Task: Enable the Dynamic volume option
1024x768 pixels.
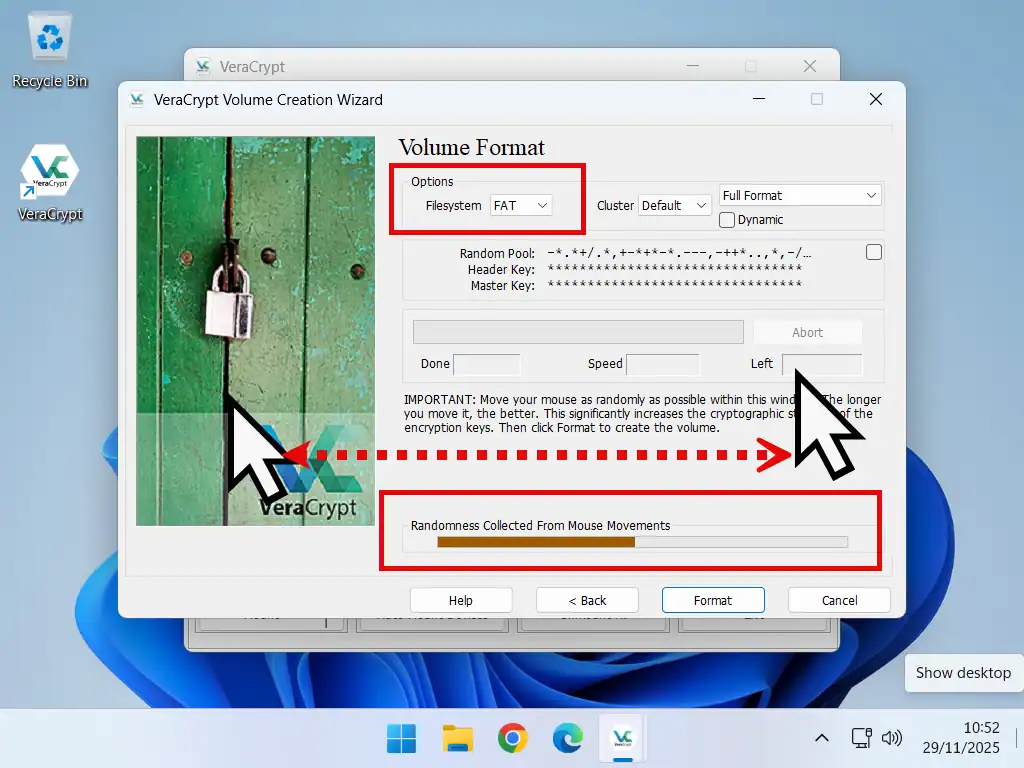Action: (726, 219)
